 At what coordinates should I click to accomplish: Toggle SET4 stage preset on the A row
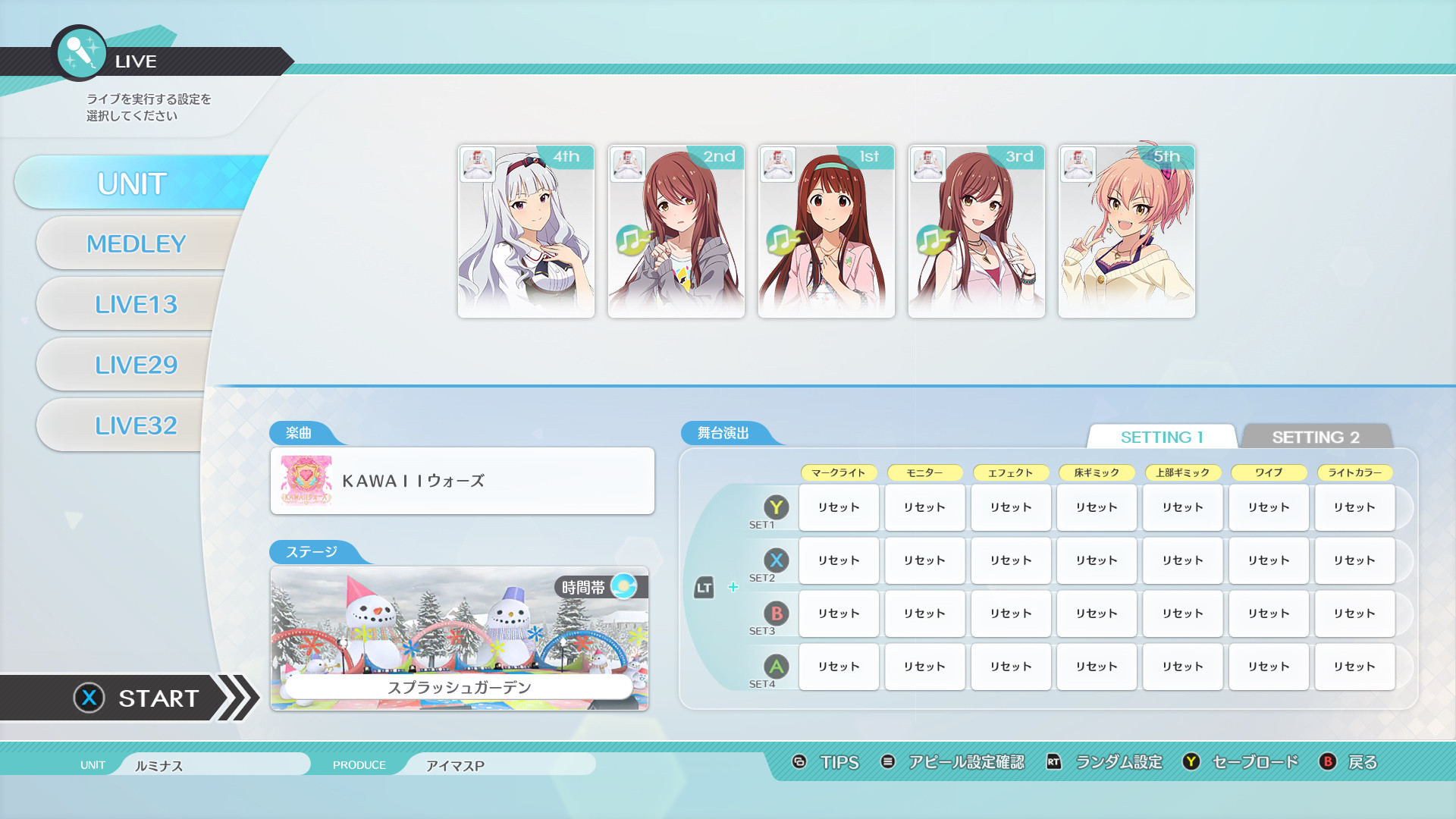tap(776, 667)
